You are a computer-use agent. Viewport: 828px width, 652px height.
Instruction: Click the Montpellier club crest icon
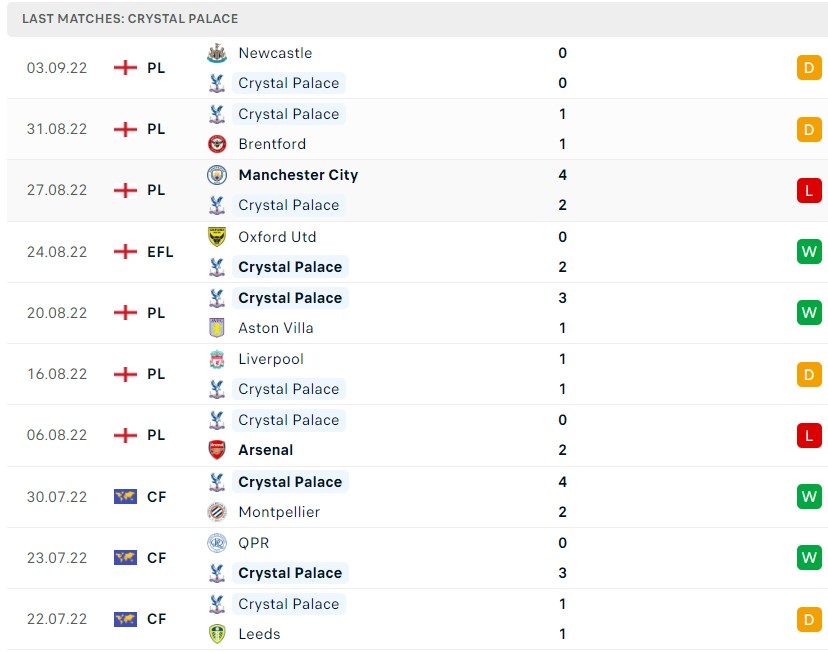[217, 511]
